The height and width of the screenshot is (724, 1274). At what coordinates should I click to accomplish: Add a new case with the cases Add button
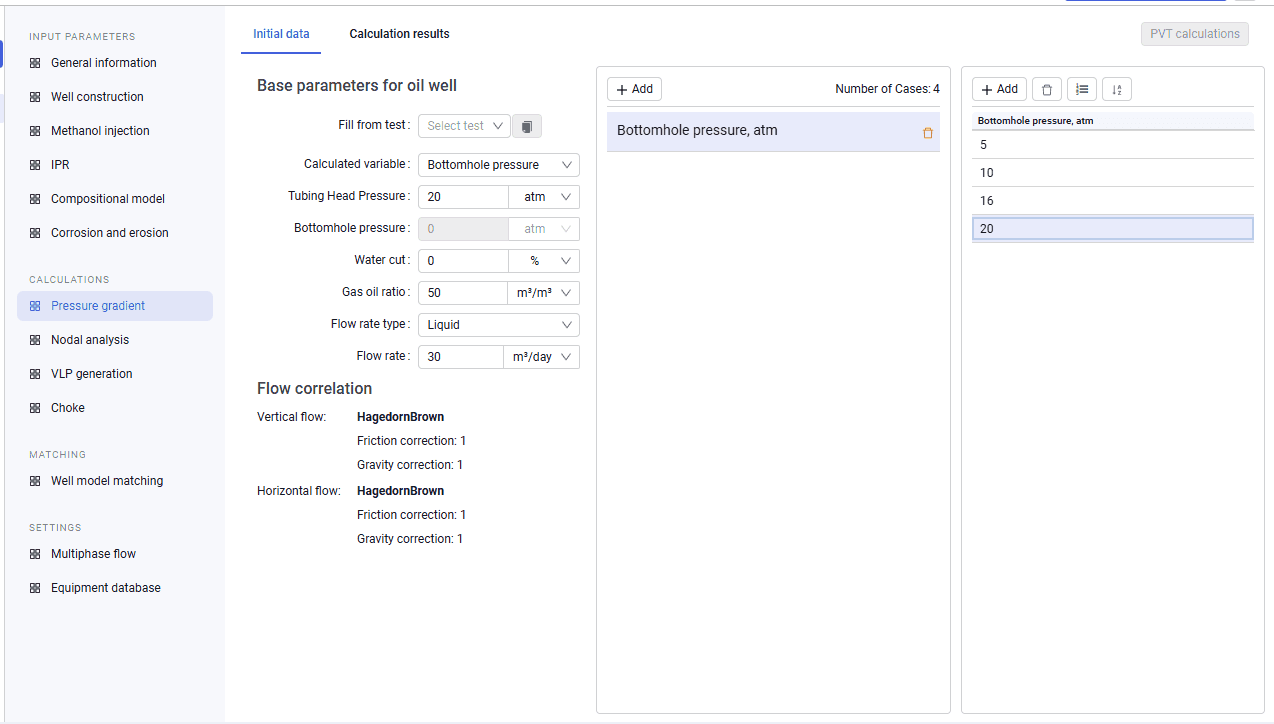coord(634,90)
